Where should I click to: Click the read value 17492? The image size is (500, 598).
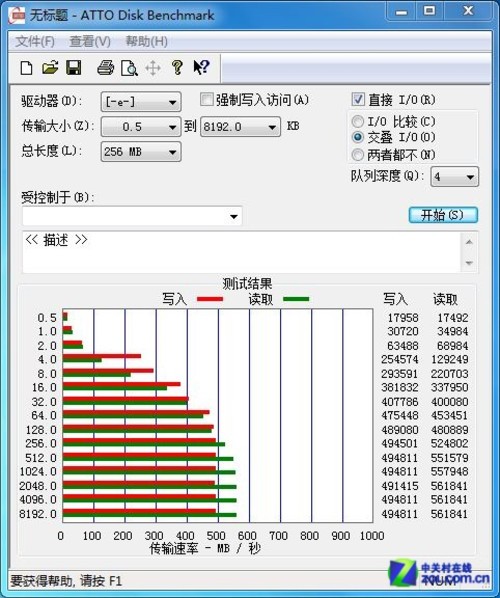[x=452, y=318]
